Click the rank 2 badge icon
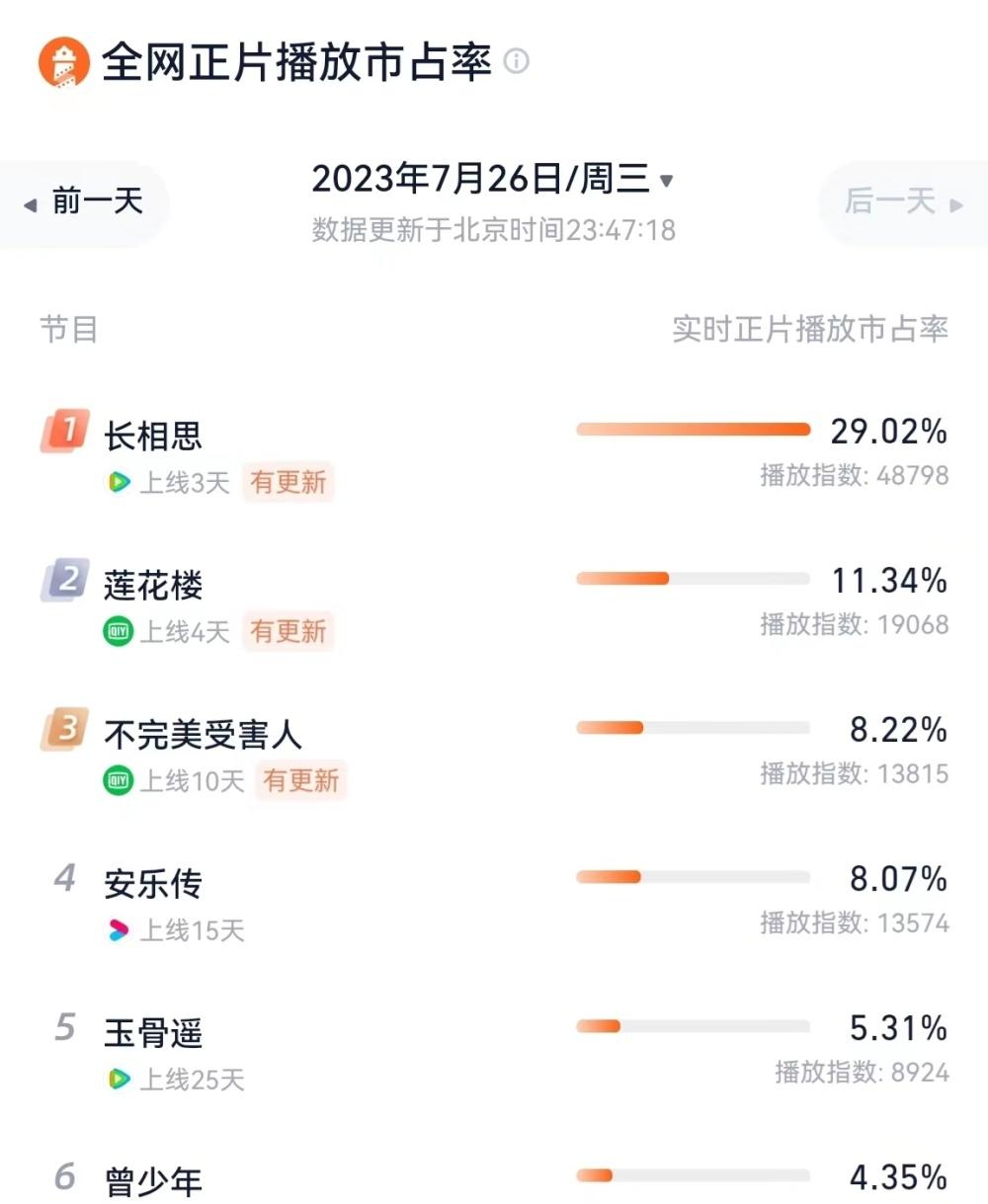The width and height of the screenshot is (988, 1204). pos(65,580)
